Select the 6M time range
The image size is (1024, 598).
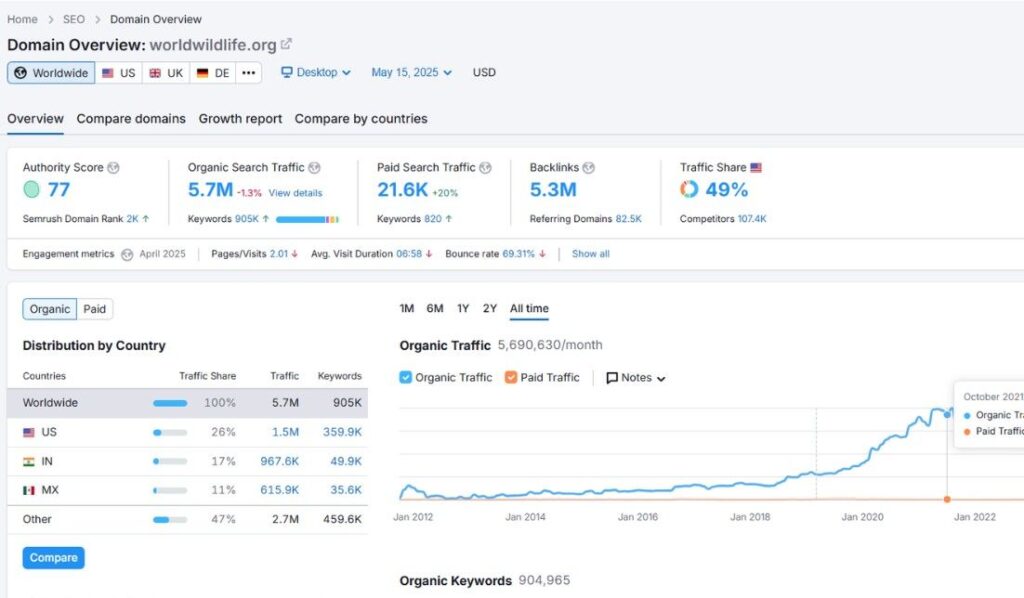tap(435, 308)
